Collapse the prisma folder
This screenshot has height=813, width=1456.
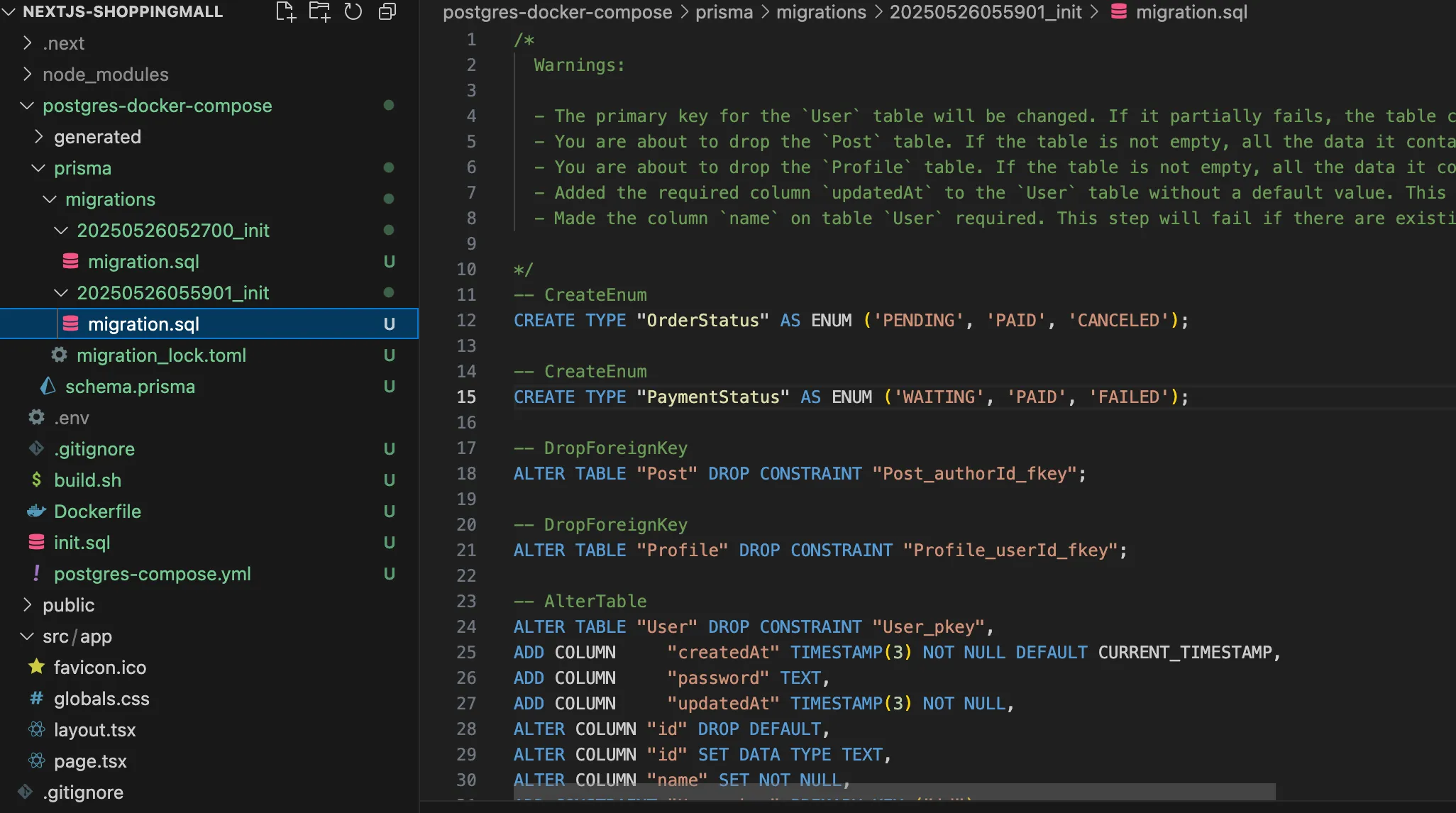coord(38,168)
